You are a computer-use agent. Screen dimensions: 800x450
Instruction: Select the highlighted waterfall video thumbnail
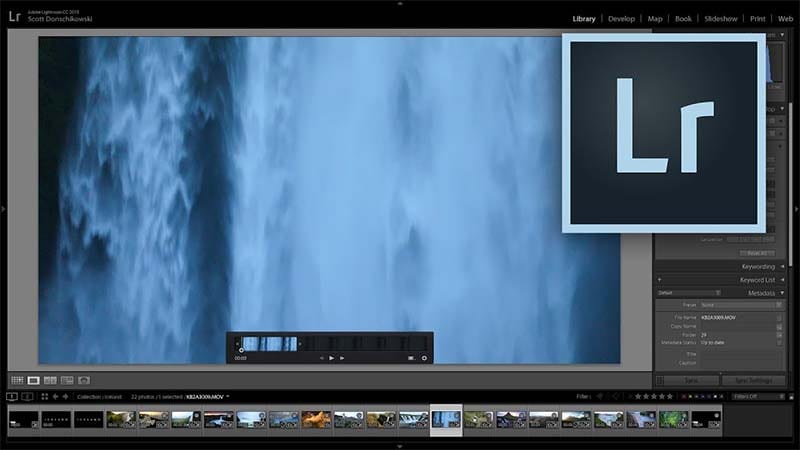pyautogui.click(x=446, y=420)
